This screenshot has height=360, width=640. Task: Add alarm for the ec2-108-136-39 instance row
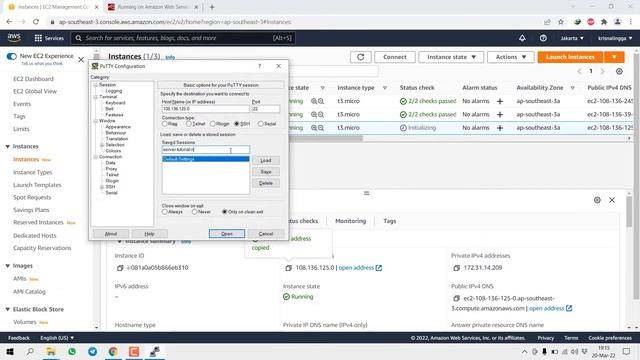tap(500, 115)
